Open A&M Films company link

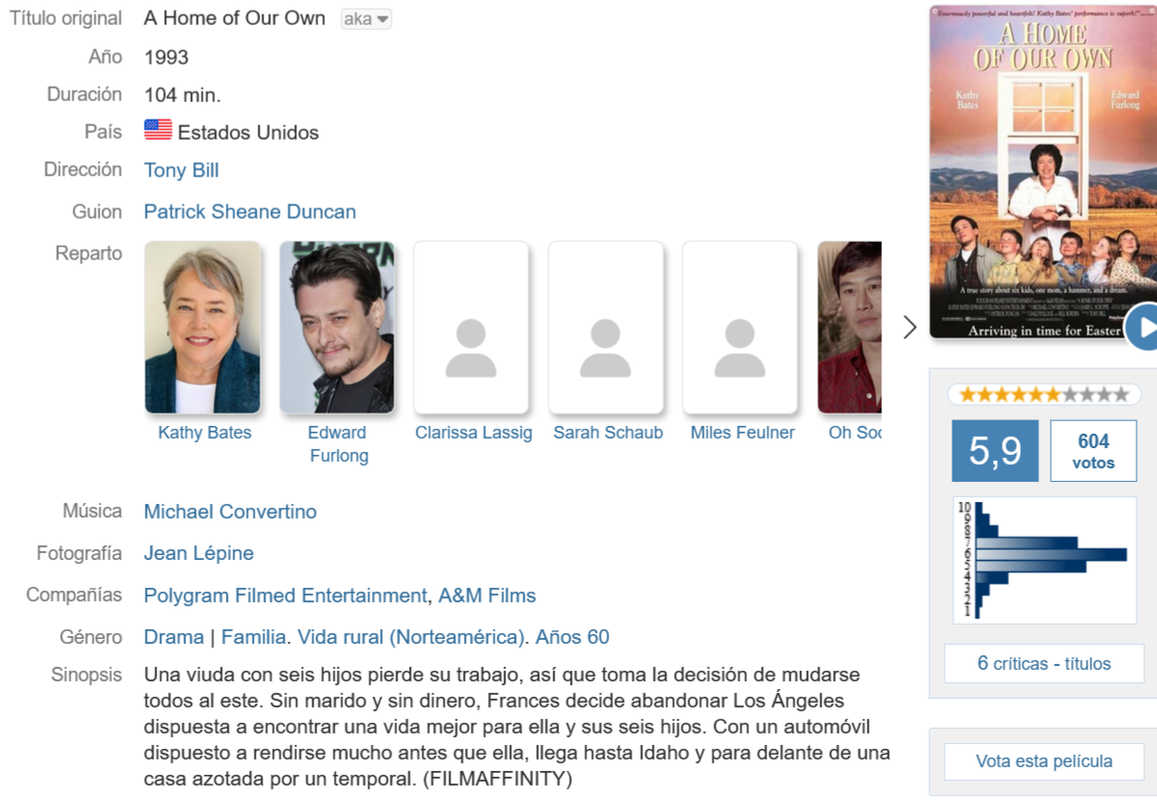[x=487, y=596]
